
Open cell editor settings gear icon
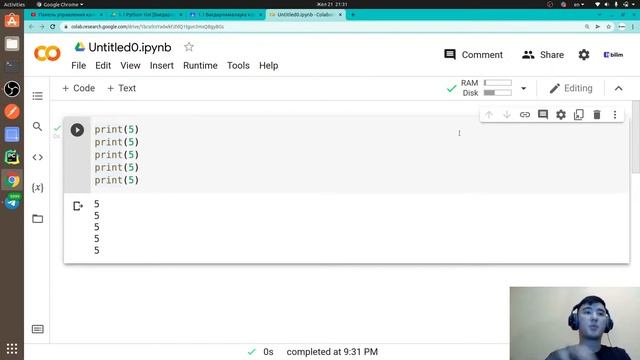[x=561, y=115]
